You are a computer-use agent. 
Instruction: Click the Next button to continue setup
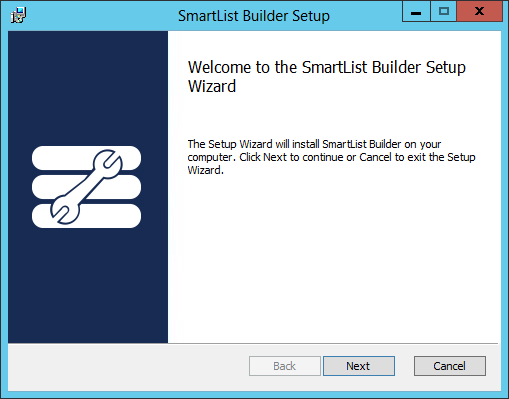pyautogui.click(x=359, y=366)
